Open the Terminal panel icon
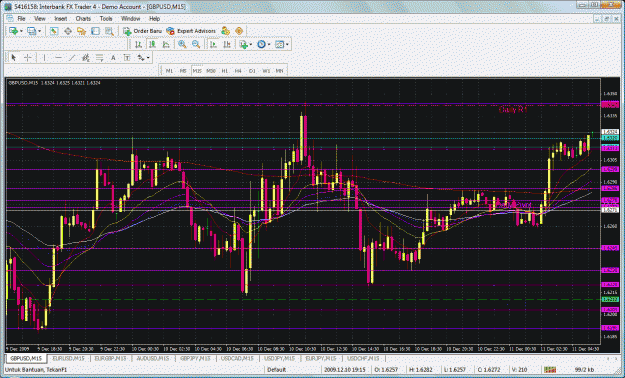625x378 pixels. click(95, 31)
